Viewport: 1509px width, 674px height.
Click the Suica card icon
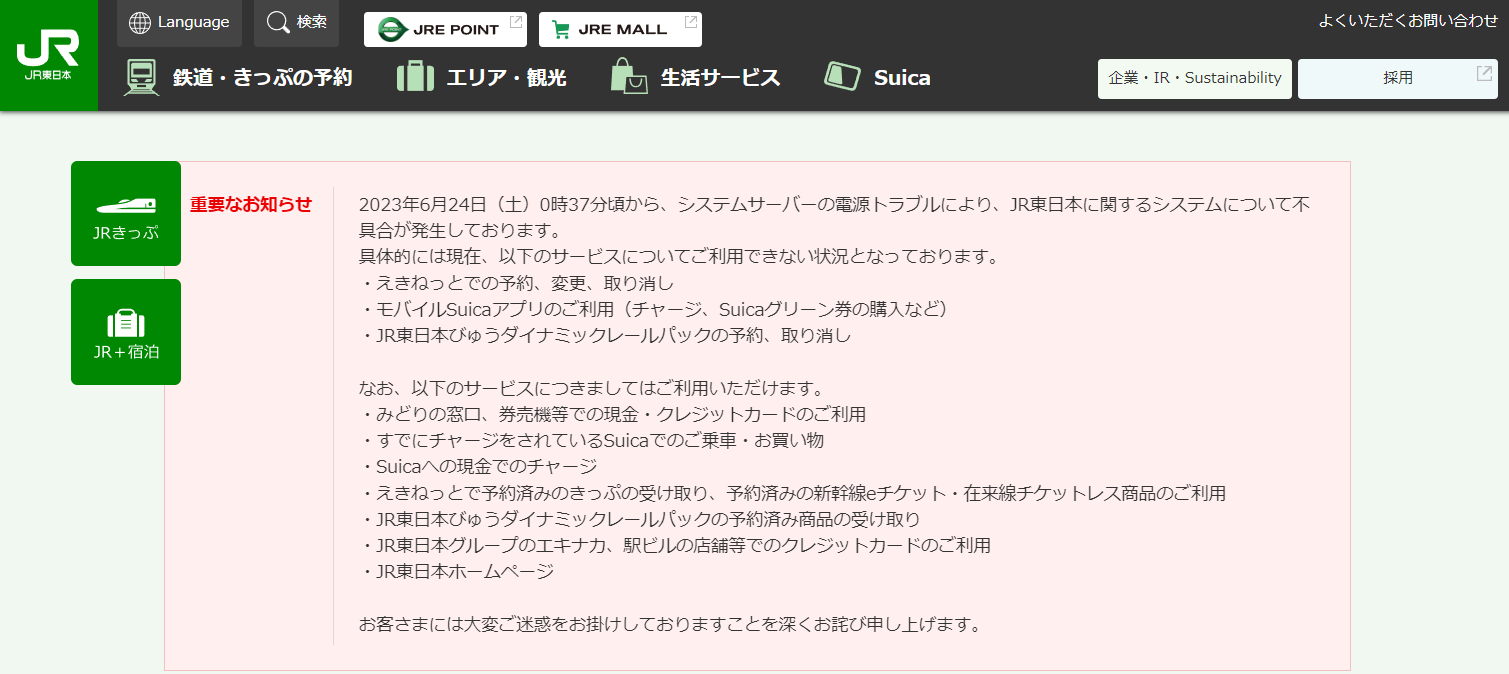coord(842,77)
